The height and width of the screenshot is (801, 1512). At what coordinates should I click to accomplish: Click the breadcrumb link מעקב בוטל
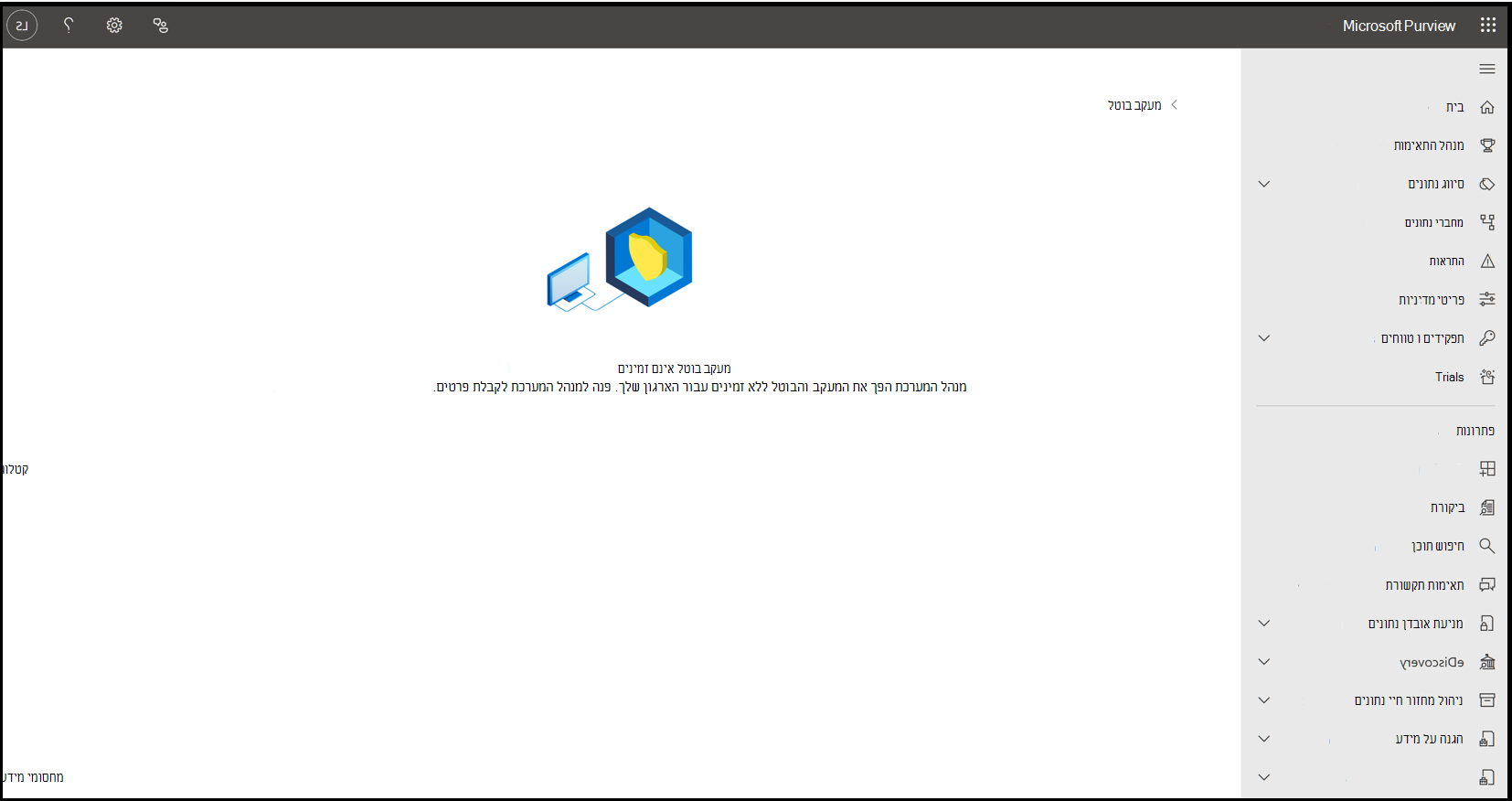click(1134, 105)
